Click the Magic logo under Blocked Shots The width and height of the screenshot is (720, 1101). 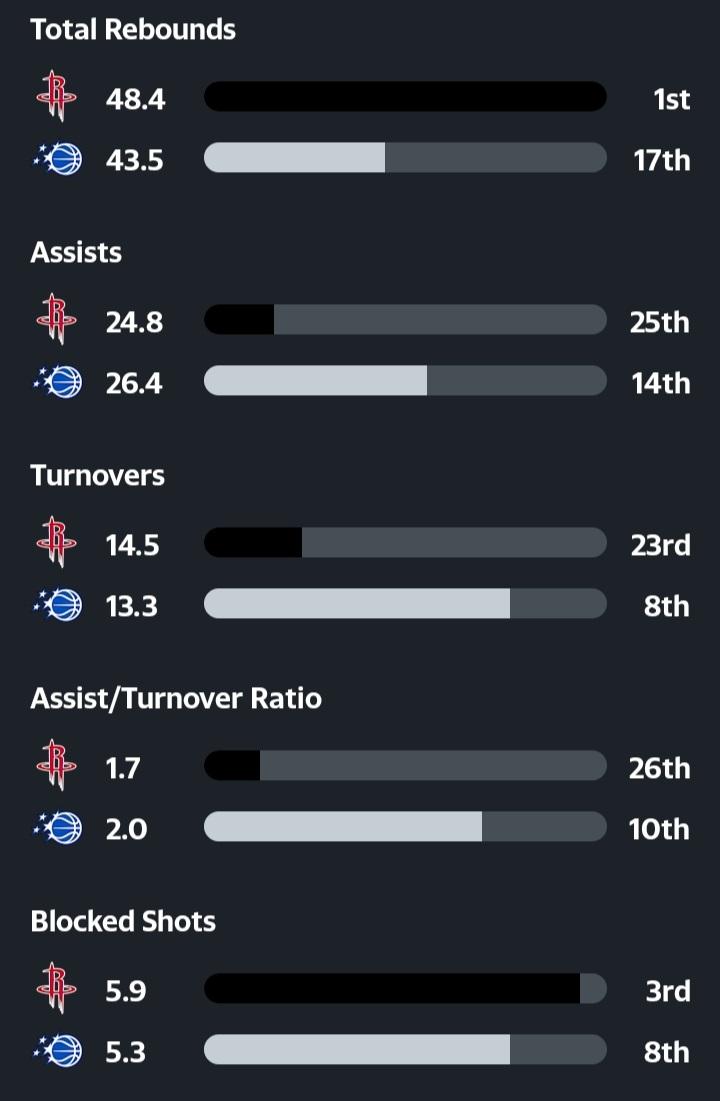[x=57, y=1051]
